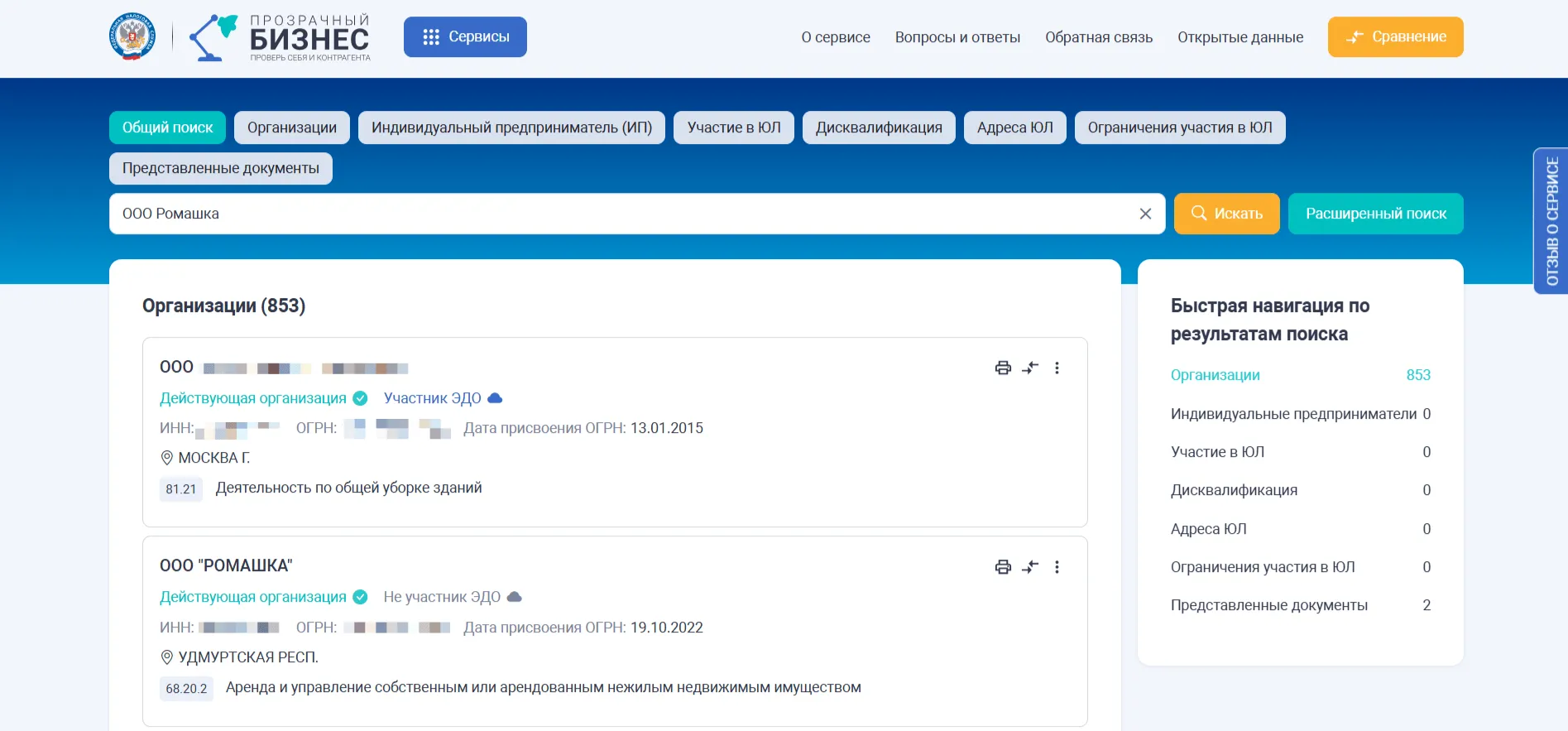Switch to Дисквалификация tab
The width and height of the screenshot is (1568, 731).
click(x=878, y=127)
